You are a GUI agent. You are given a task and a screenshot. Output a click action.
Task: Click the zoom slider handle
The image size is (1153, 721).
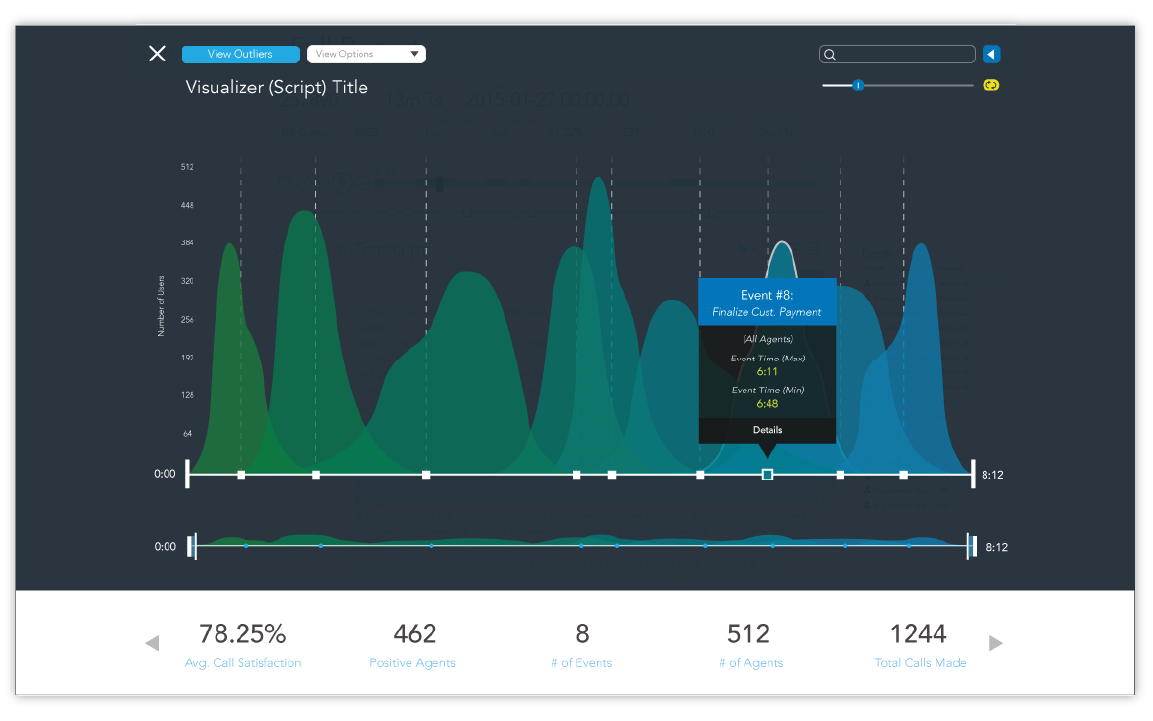click(x=857, y=86)
